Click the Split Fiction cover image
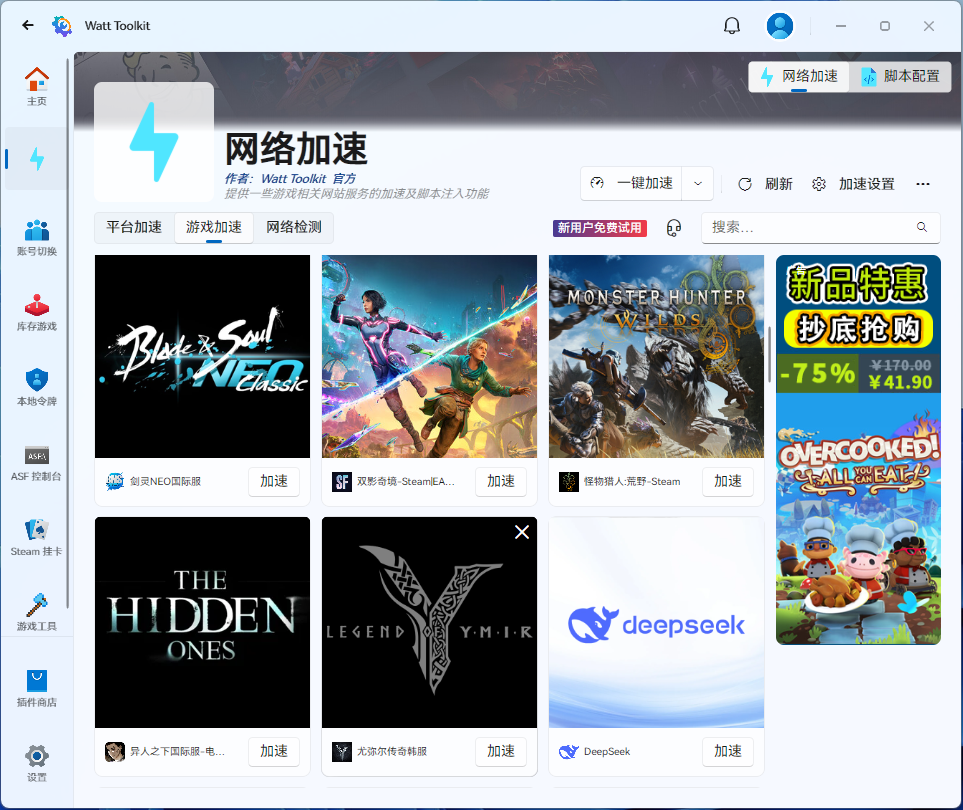The width and height of the screenshot is (963, 810). tap(429, 356)
